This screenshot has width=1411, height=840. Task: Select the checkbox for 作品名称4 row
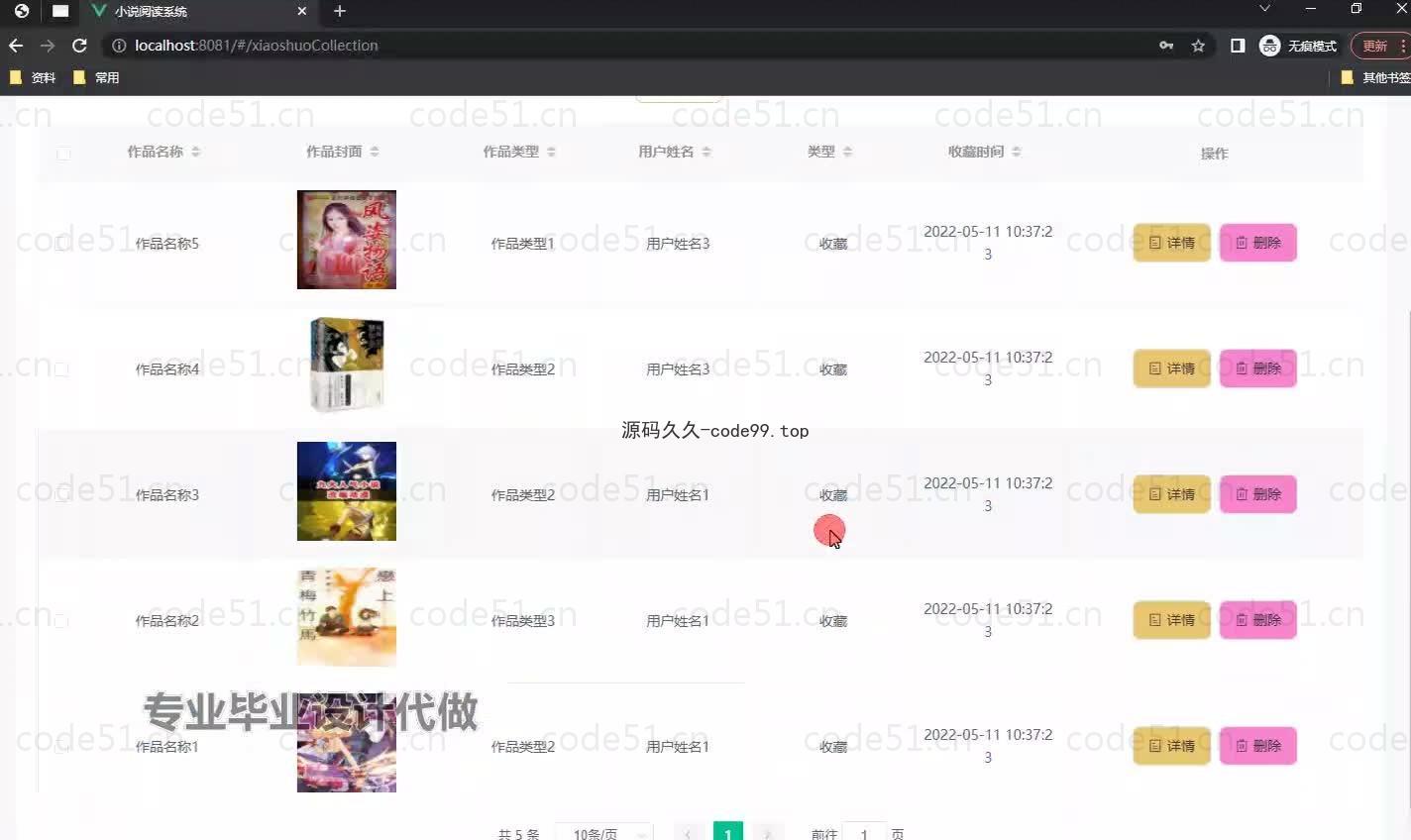(61, 369)
